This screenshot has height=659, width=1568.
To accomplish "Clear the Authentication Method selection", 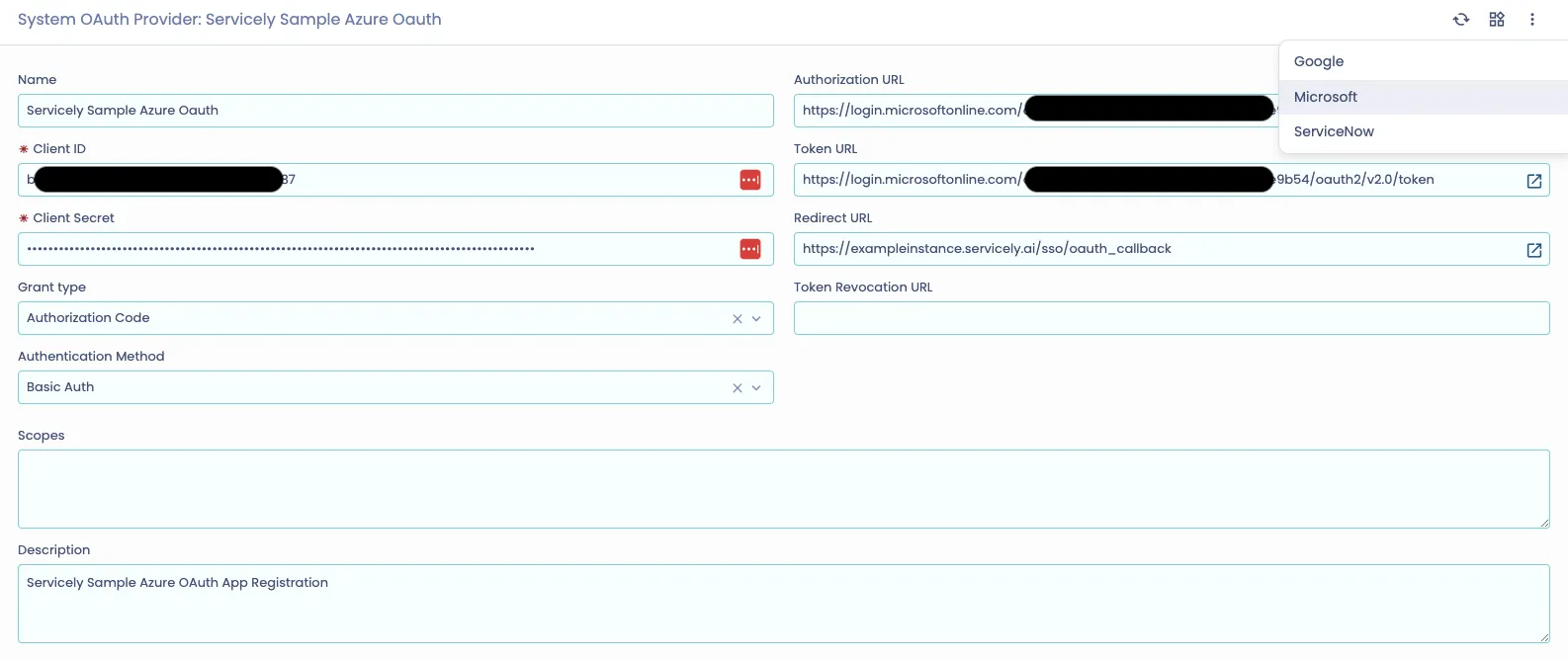I will tap(738, 388).
